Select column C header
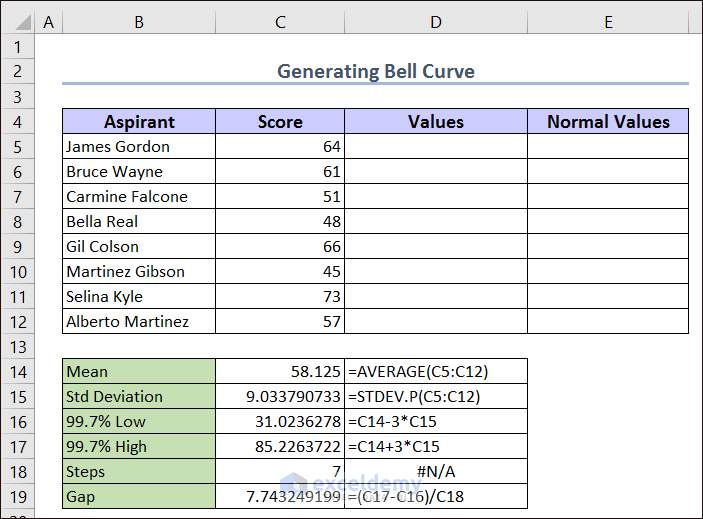This screenshot has width=703, height=519. [x=280, y=21]
